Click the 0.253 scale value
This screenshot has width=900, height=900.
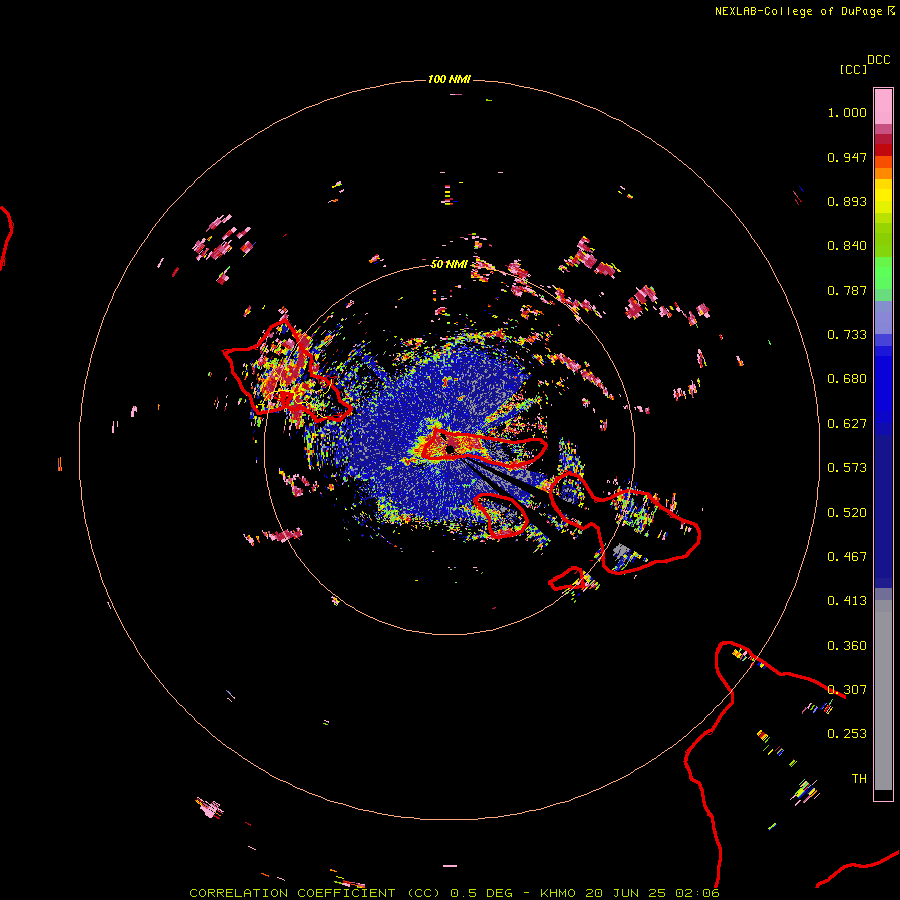point(847,734)
